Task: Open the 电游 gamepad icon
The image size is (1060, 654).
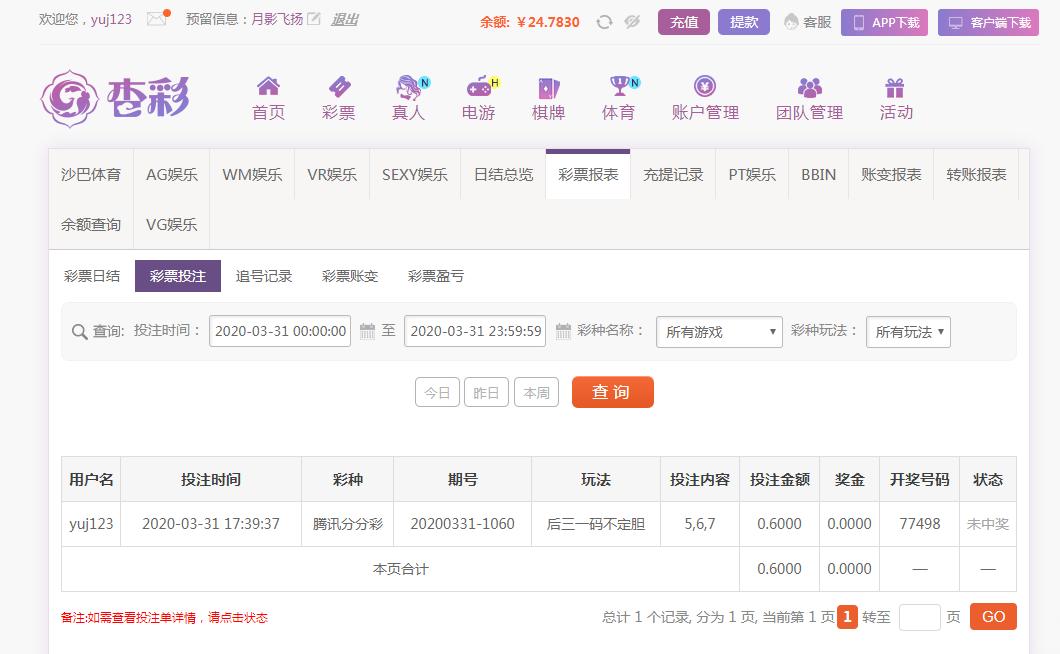Action: click(x=481, y=87)
